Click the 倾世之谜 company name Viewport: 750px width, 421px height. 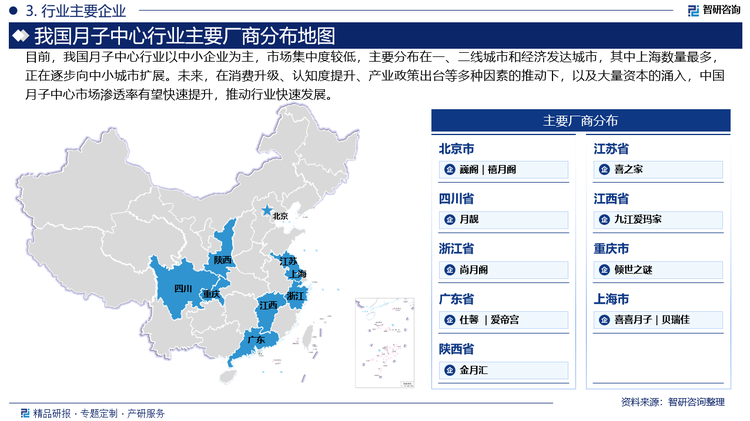(633, 270)
